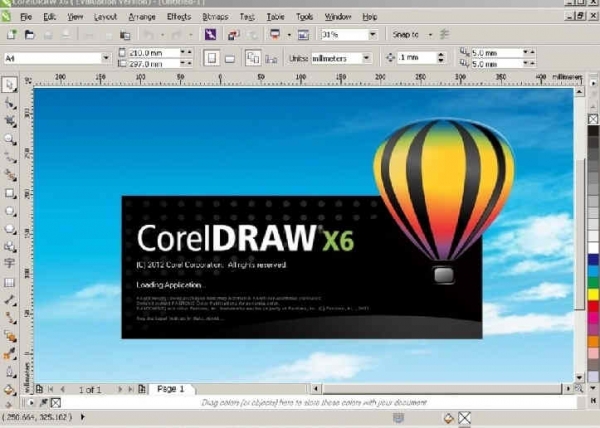The height and width of the screenshot is (428, 600).
Task: Select the Parallel Dimension tool
Action: 10,300
